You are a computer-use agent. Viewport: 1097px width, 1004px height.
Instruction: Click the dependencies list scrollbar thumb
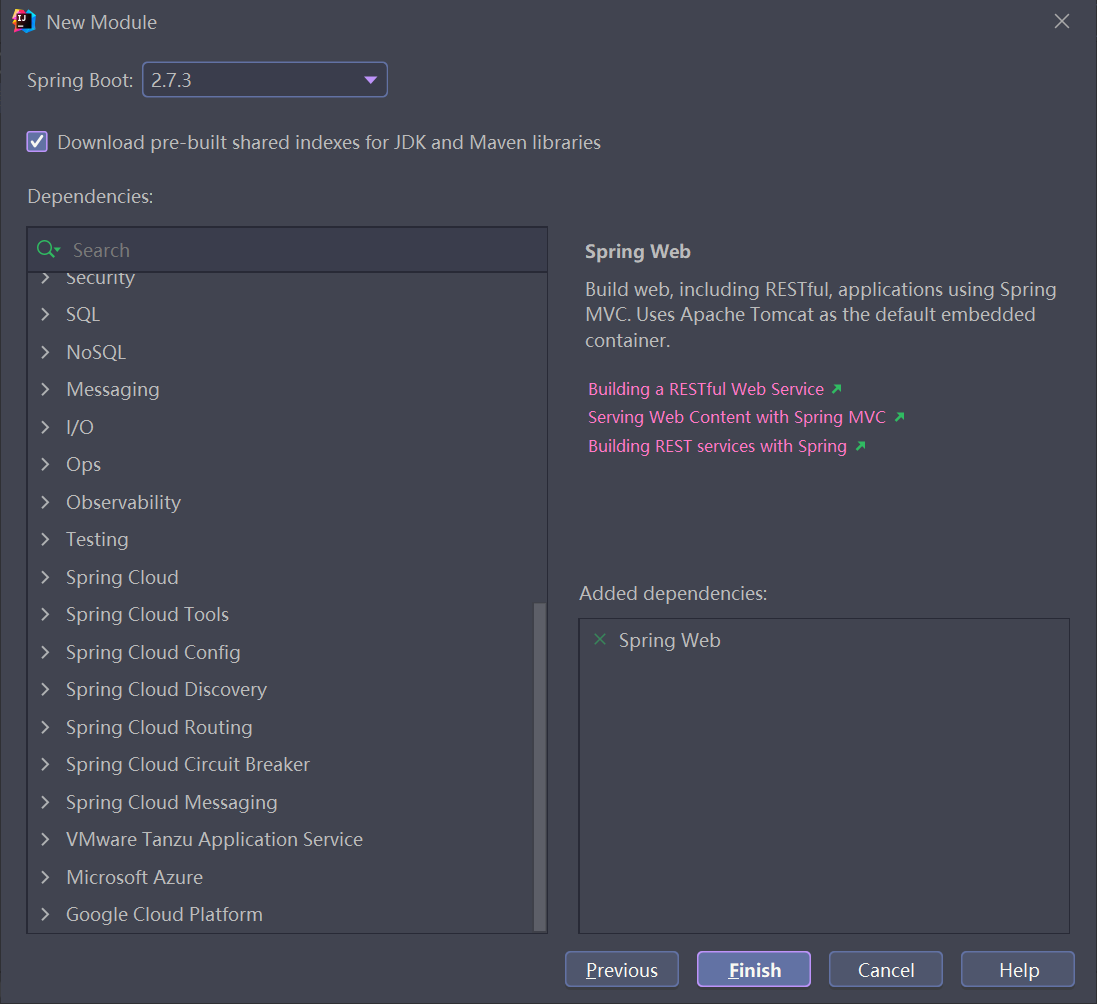coord(539,766)
